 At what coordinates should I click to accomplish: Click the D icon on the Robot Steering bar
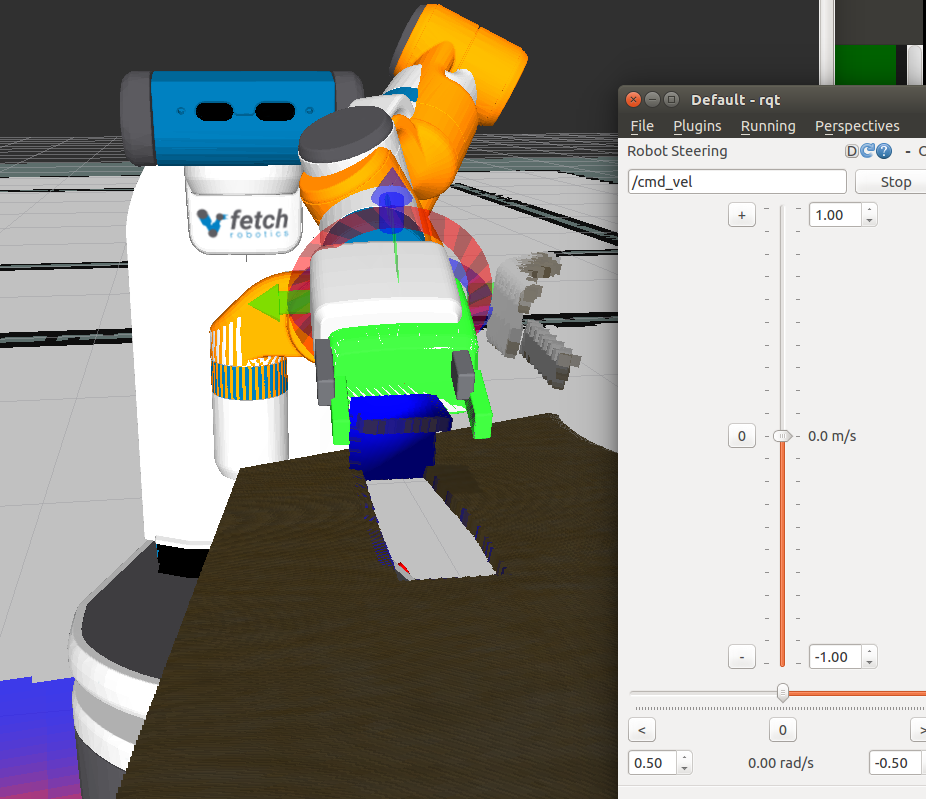pos(852,151)
